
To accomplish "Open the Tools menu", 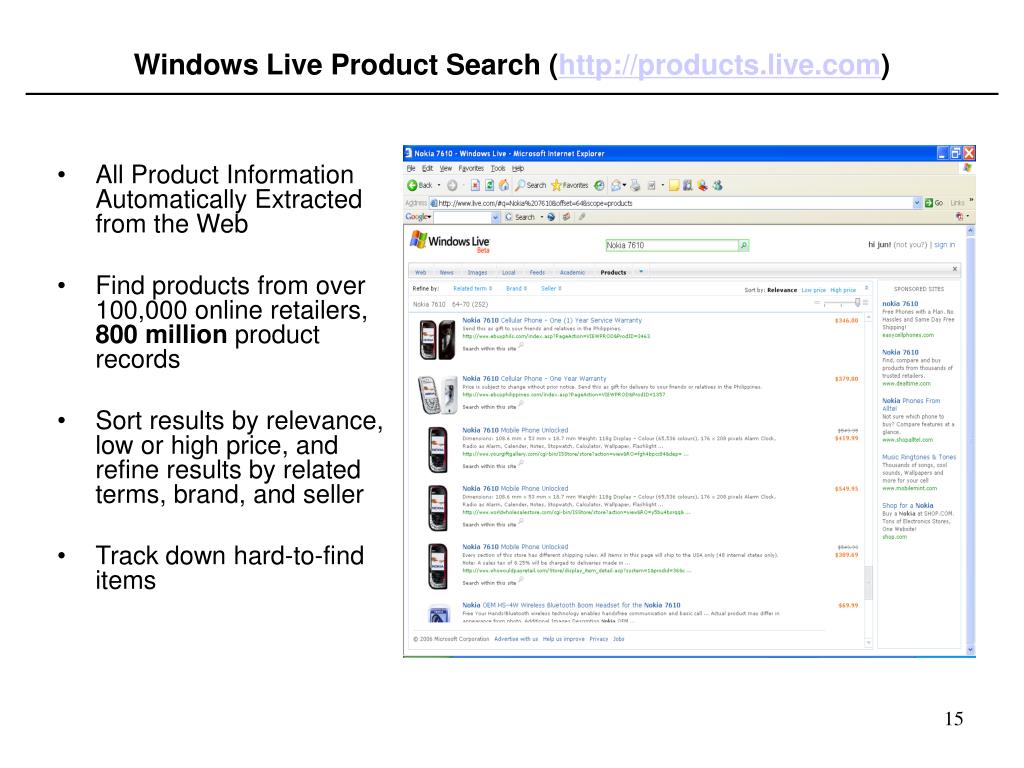I will click(x=498, y=168).
